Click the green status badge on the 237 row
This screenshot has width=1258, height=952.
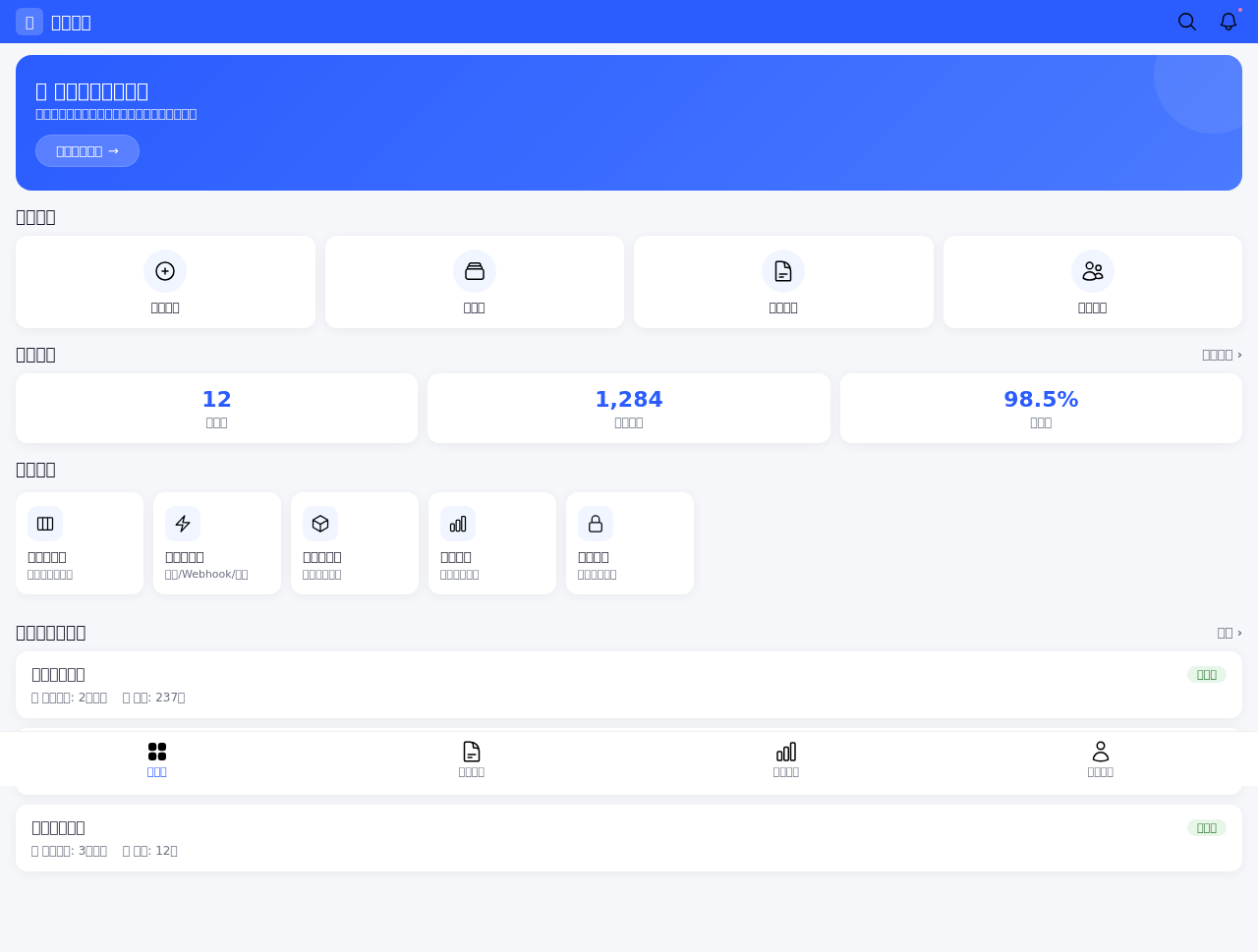(1207, 675)
